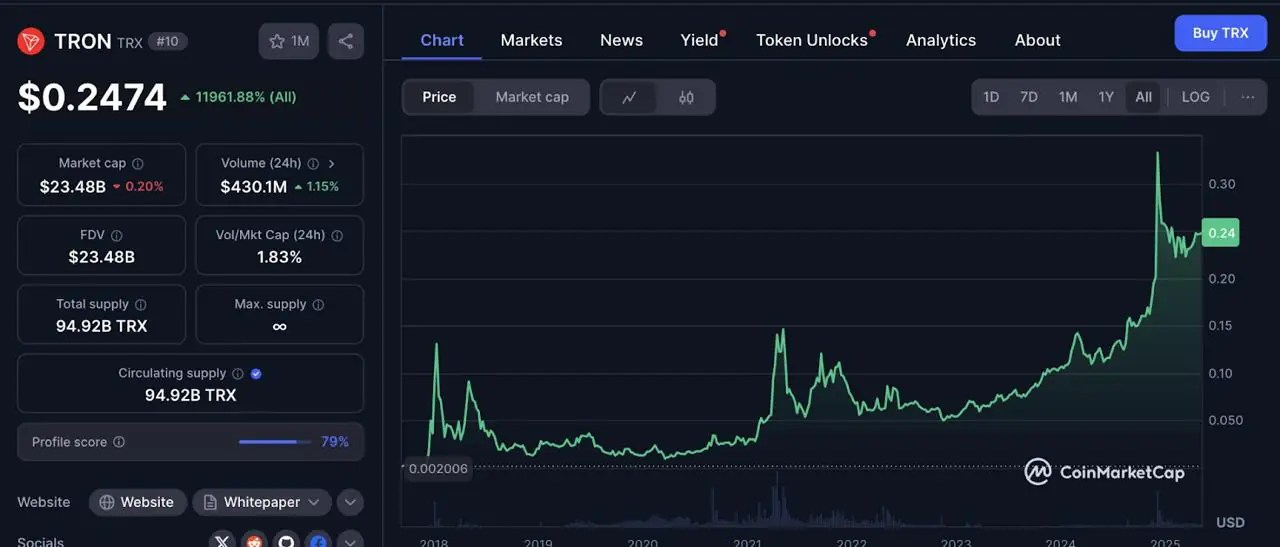Toggle the LOG scale on chart

point(1195,97)
